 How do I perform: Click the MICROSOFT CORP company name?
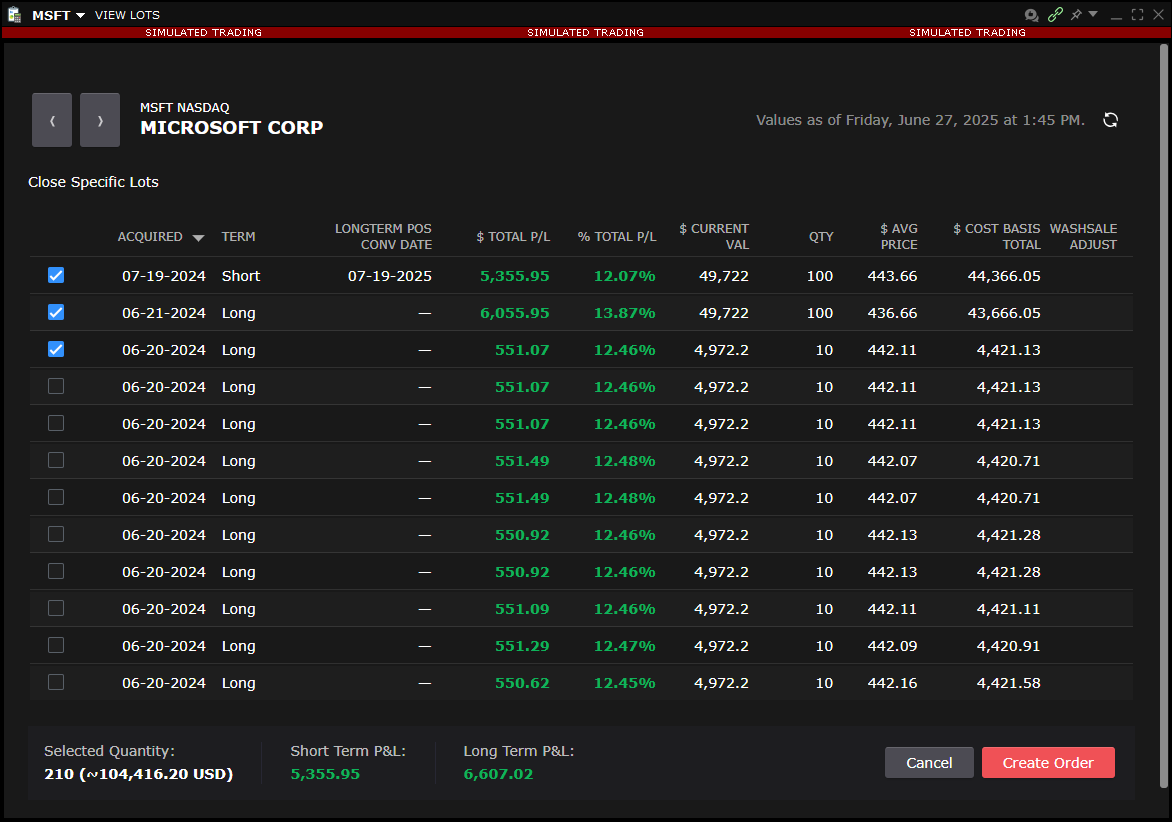pyautogui.click(x=232, y=128)
